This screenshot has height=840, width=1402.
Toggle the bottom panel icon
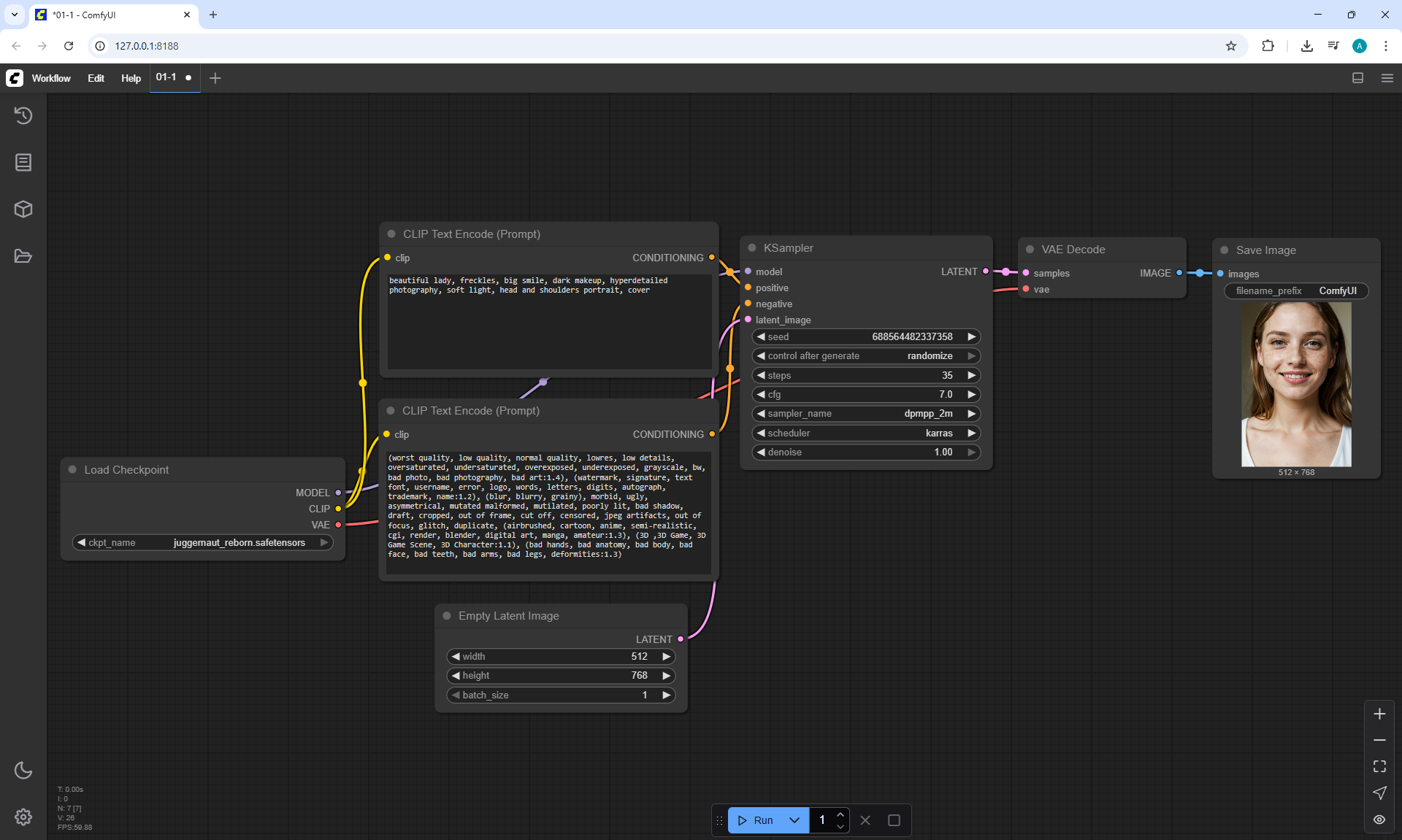pyautogui.click(x=1357, y=78)
